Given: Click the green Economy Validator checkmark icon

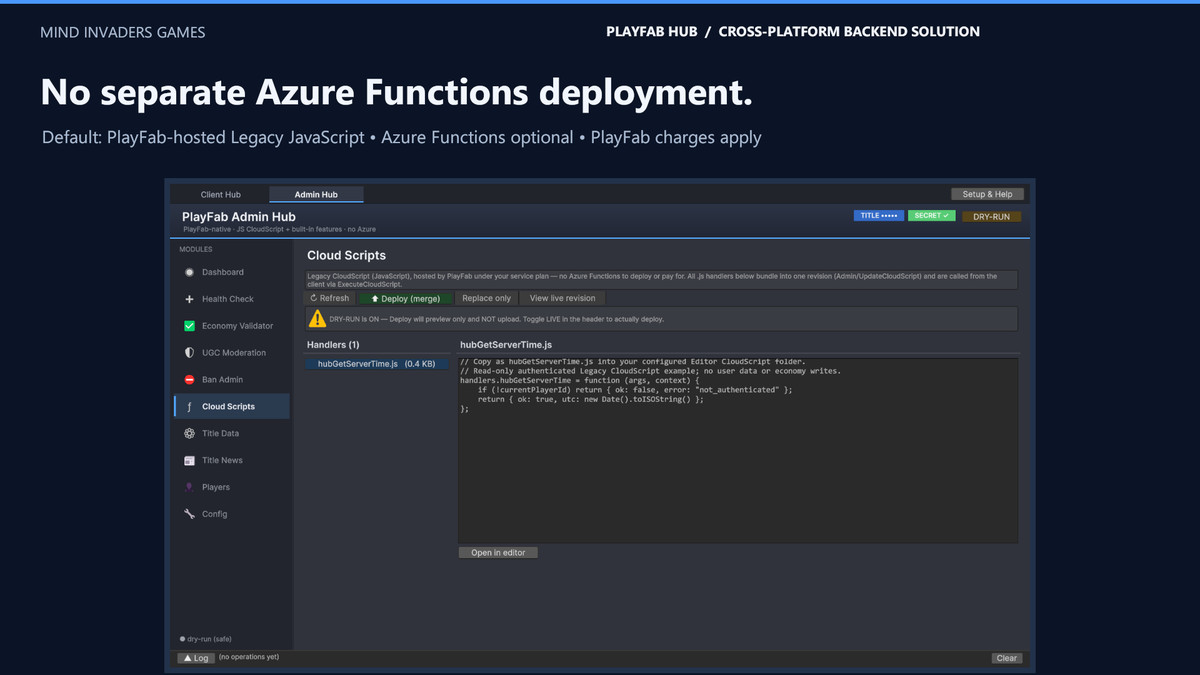Looking at the screenshot, I should 190,326.
